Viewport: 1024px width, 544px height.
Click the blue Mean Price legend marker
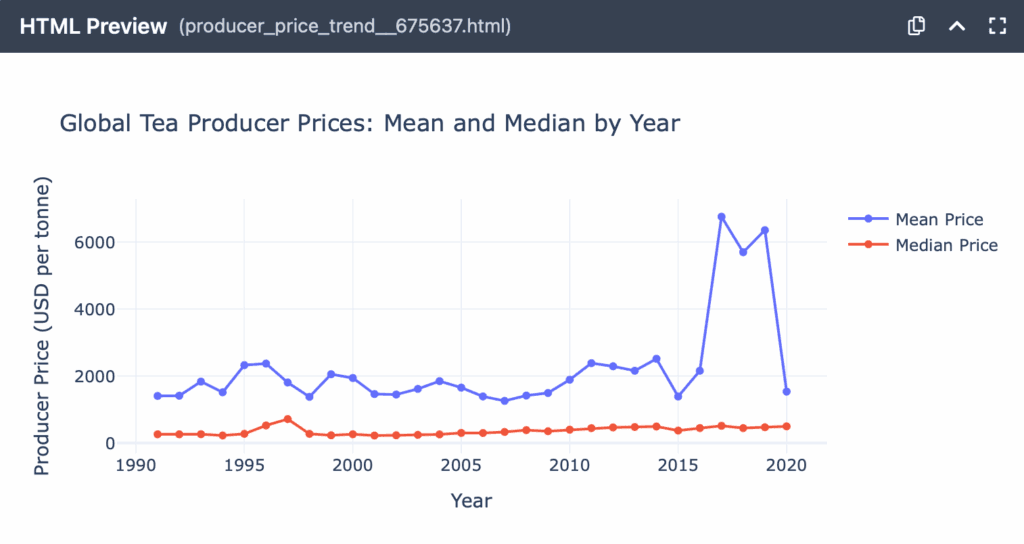pyautogui.click(x=868, y=219)
